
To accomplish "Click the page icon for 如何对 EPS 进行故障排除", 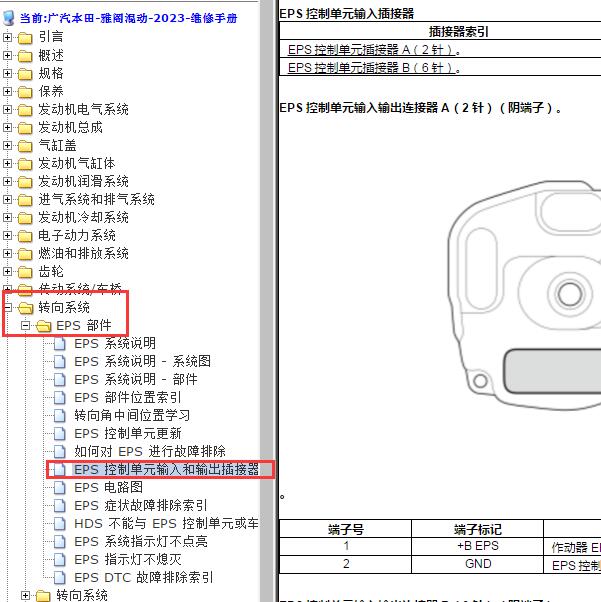I will pyautogui.click(x=60, y=452).
